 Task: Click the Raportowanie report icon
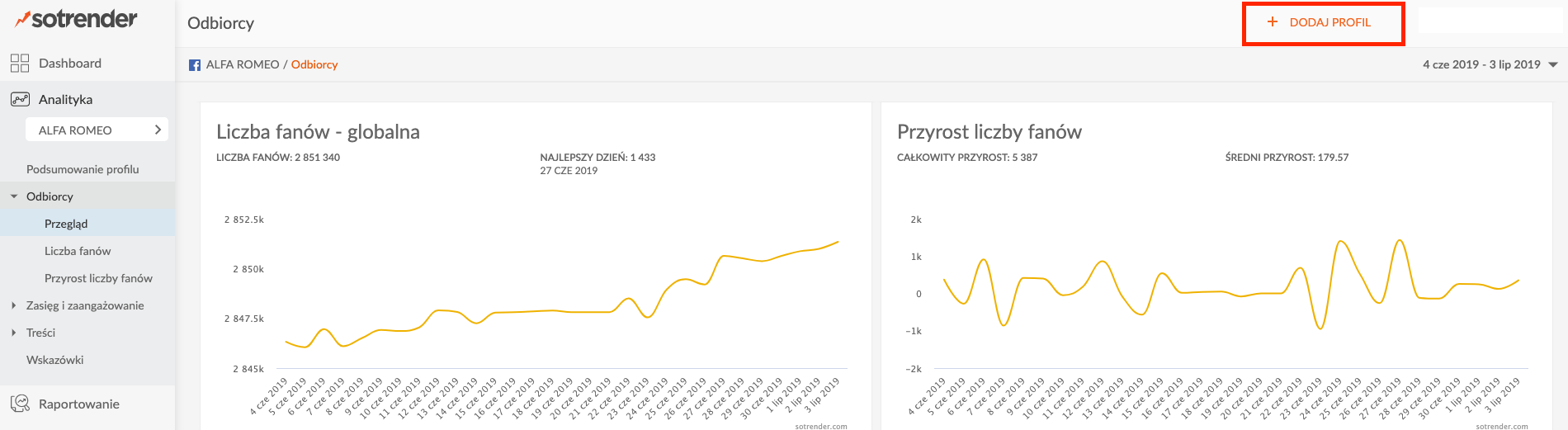[x=20, y=404]
